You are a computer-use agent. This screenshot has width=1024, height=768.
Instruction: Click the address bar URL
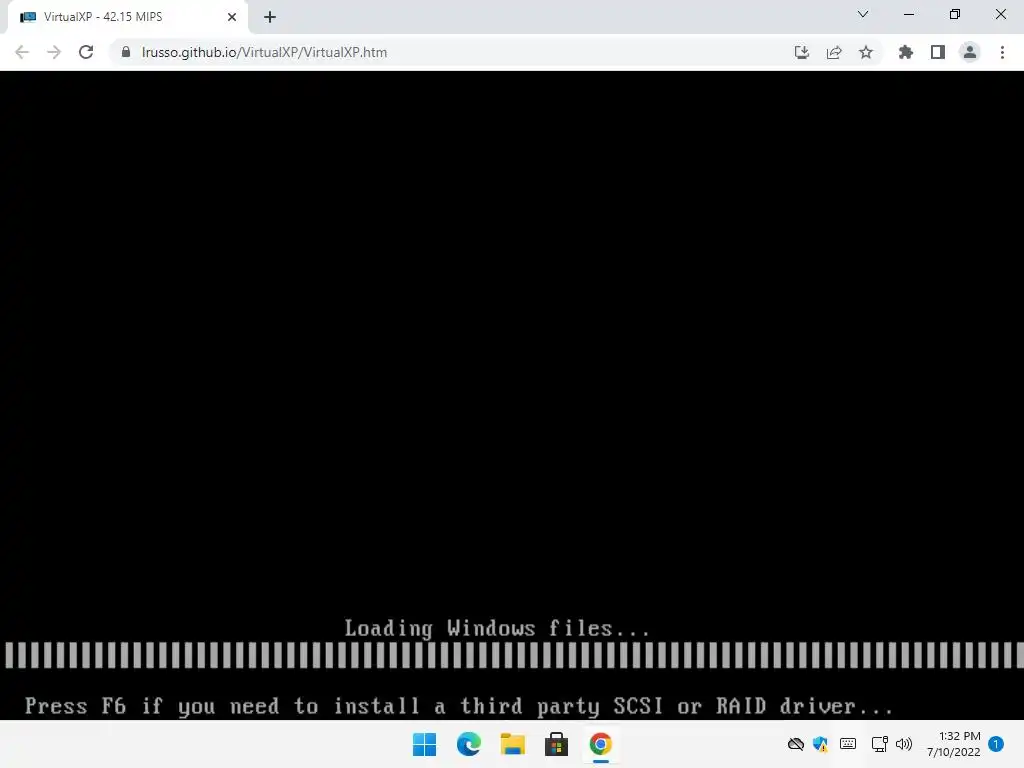(x=264, y=52)
